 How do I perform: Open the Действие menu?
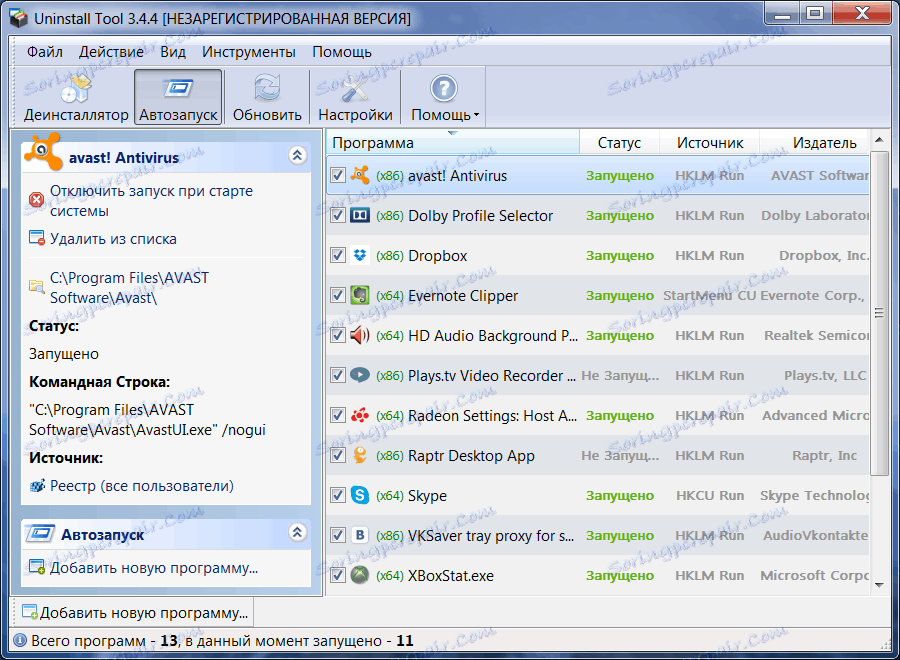tap(111, 52)
